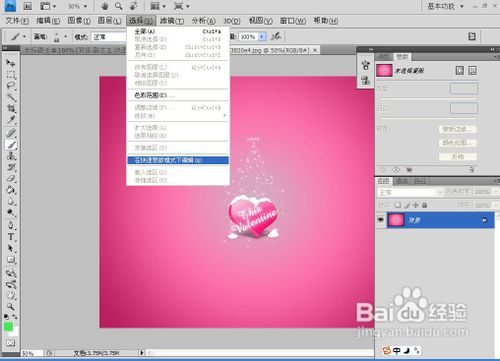Toggle airbrush mode in options bar
The image size is (500, 361).
pos(276,36)
